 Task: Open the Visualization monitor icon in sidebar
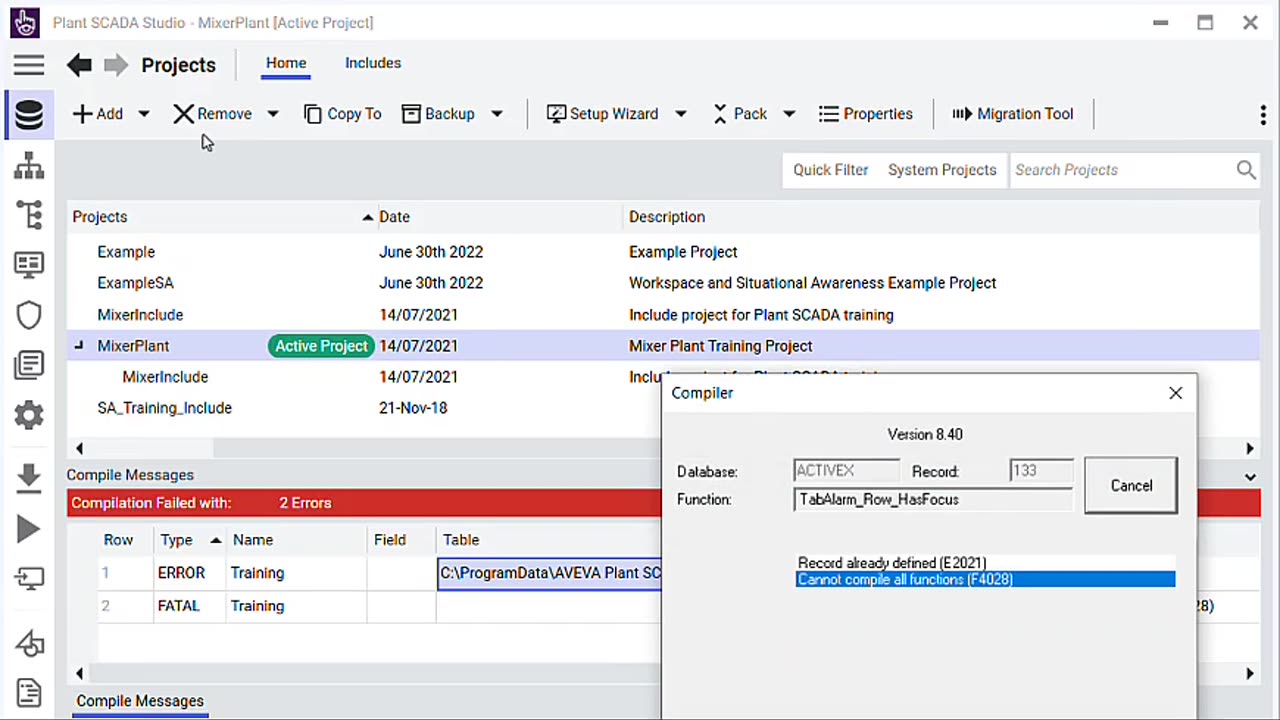[x=28, y=265]
